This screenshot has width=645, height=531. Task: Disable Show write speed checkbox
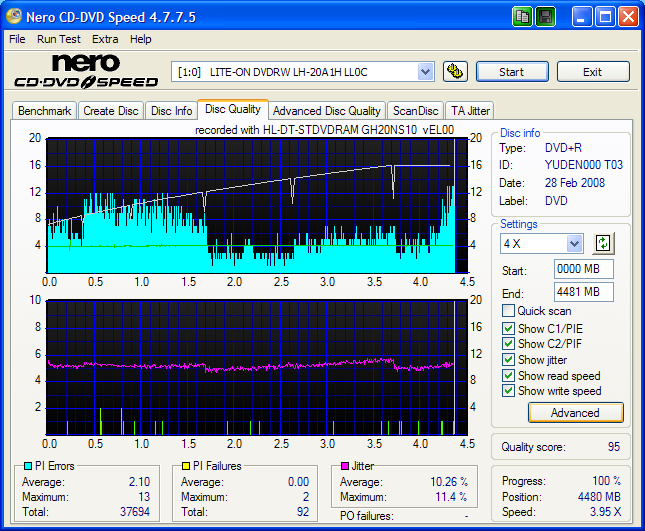[509, 391]
